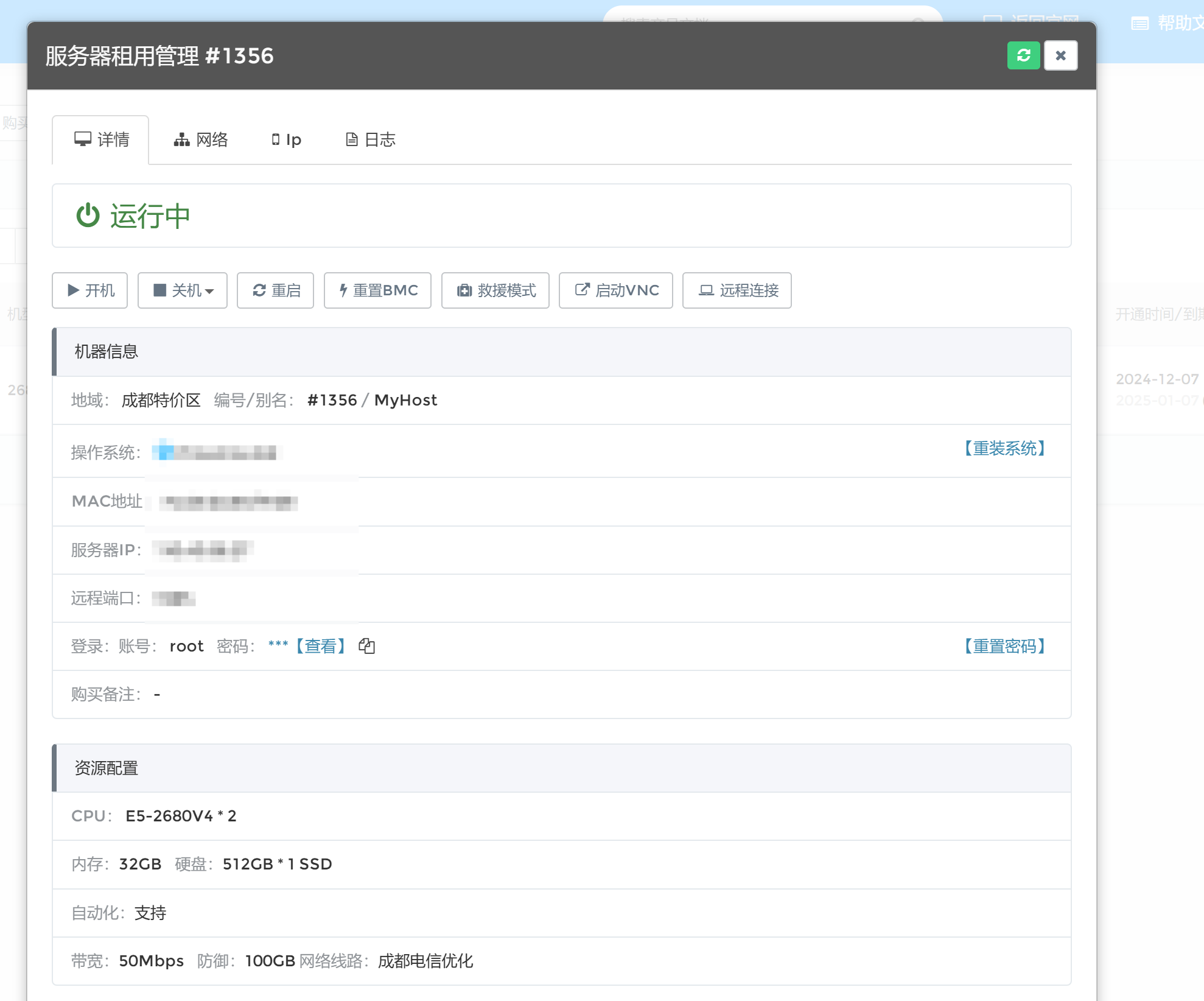Enter rescue mode via 救援模式
Image resolution: width=1204 pixels, height=1001 pixels.
point(495,290)
